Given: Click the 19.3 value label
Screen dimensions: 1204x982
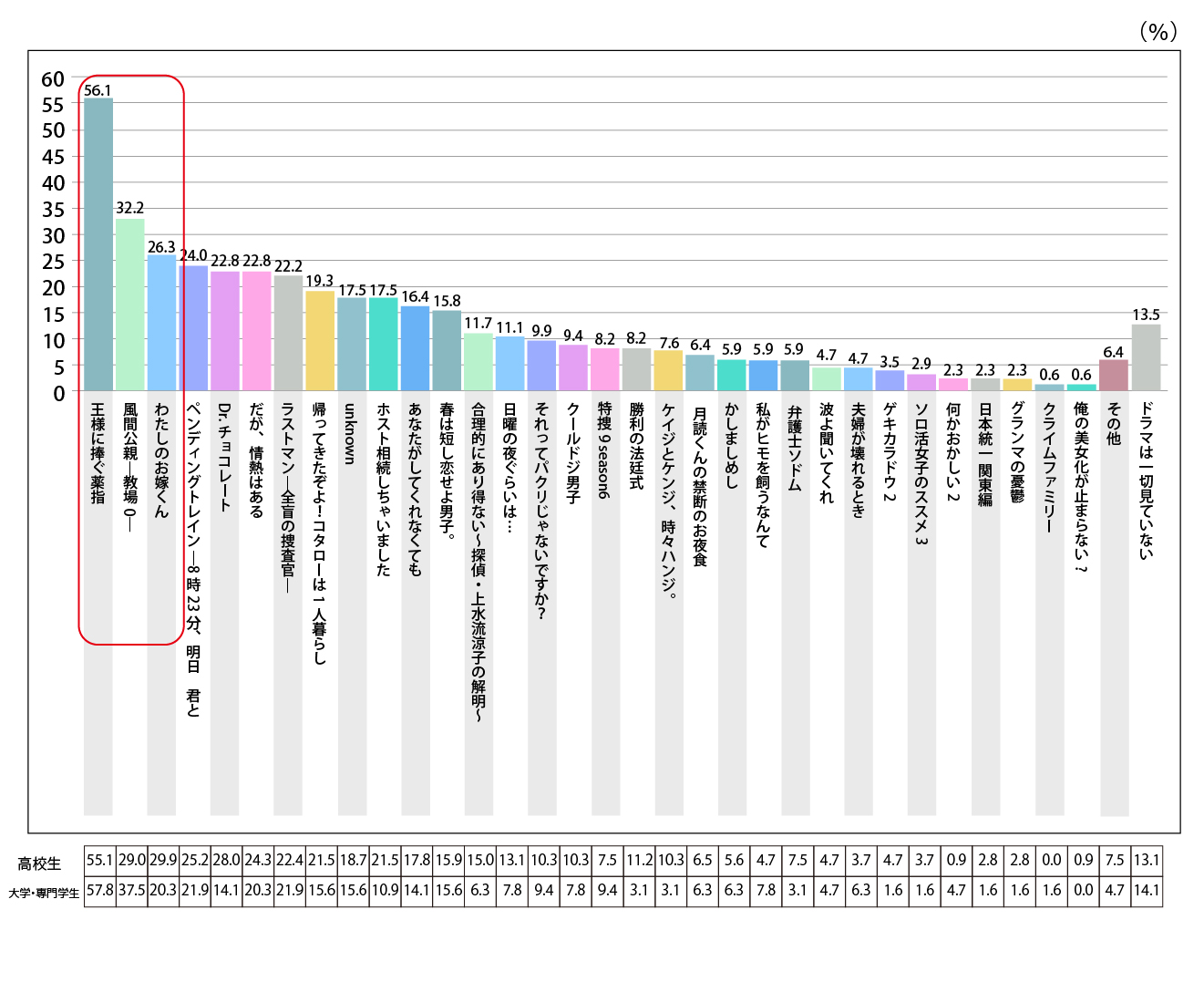Looking at the screenshot, I should [x=320, y=281].
